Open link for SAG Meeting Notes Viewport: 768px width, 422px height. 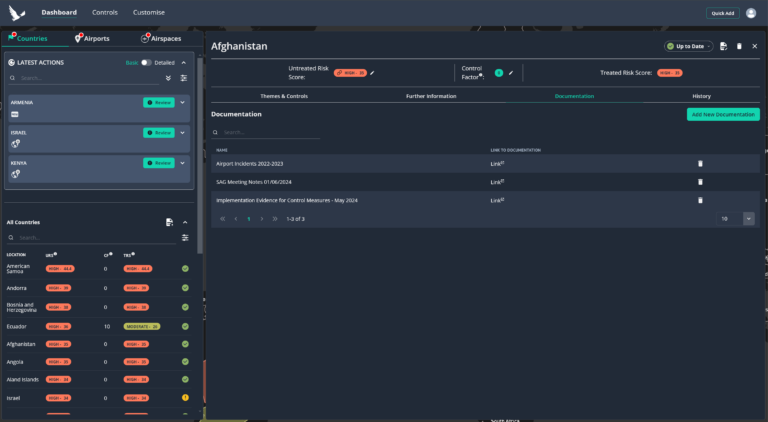pyautogui.click(x=497, y=182)
